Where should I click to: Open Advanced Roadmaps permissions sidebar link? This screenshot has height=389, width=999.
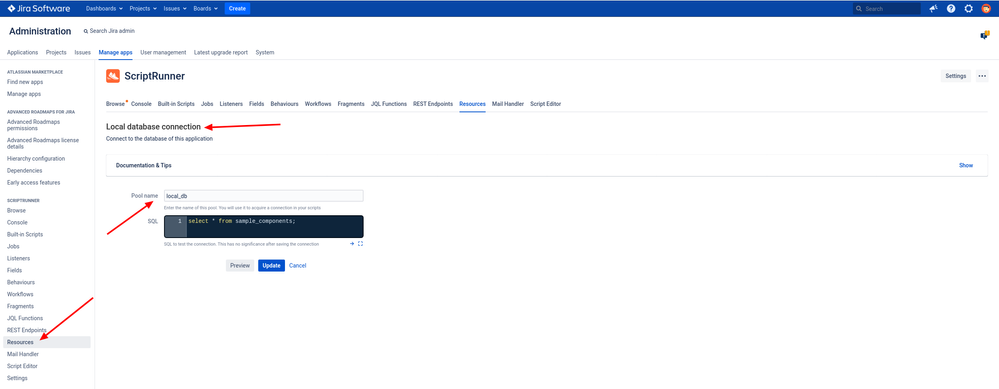32,125
